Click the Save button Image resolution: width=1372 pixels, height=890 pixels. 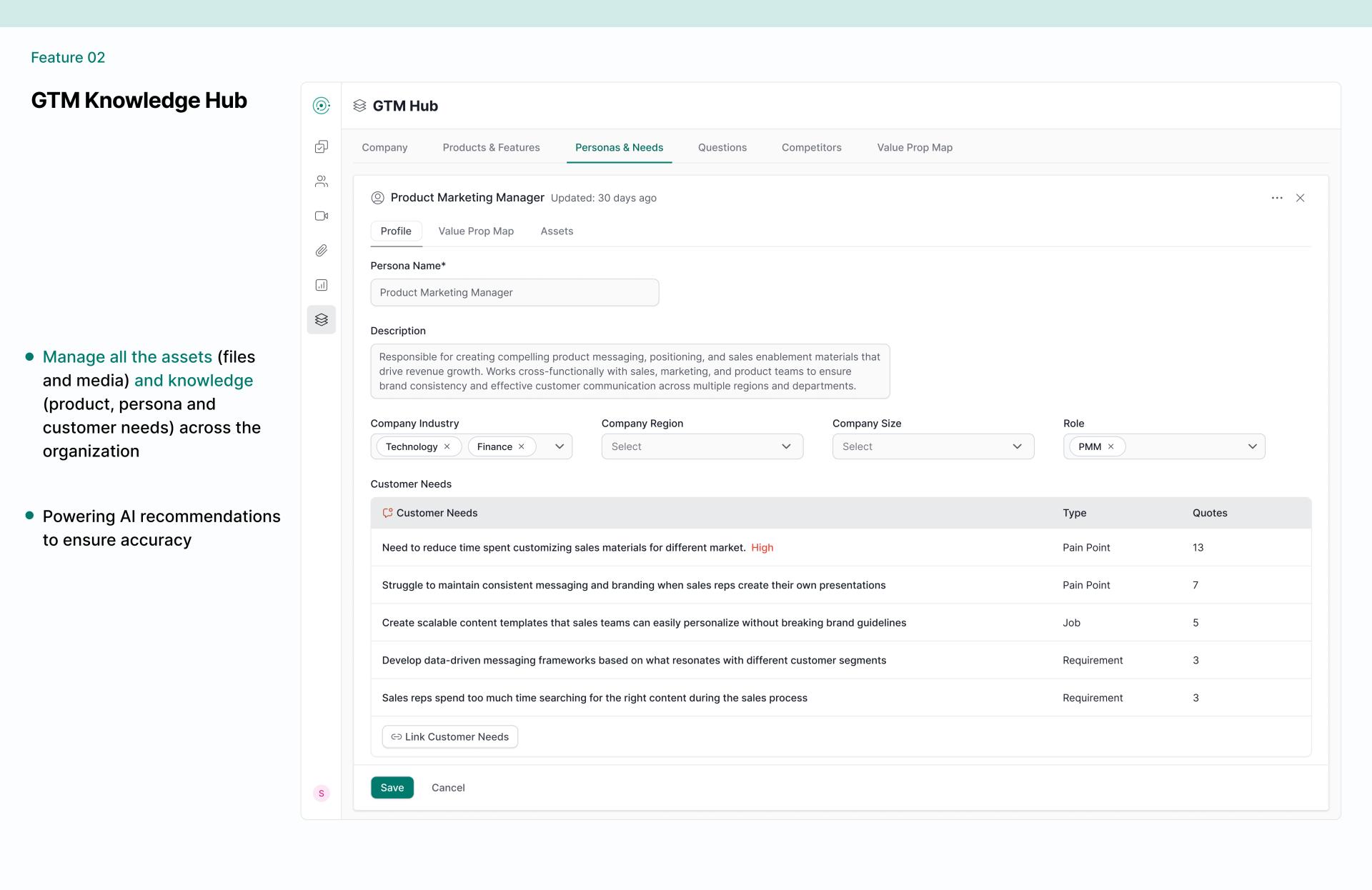[x=392, y=787]
